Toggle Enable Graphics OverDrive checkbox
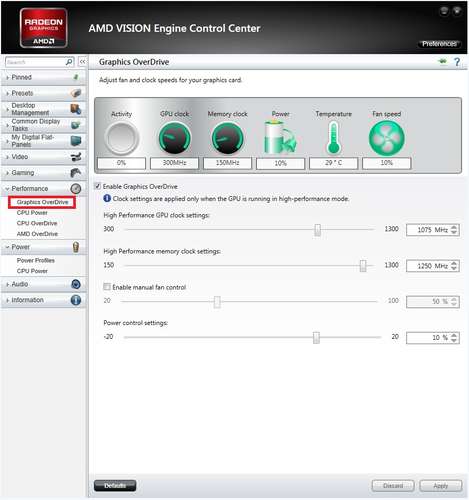 pos(98,186)
